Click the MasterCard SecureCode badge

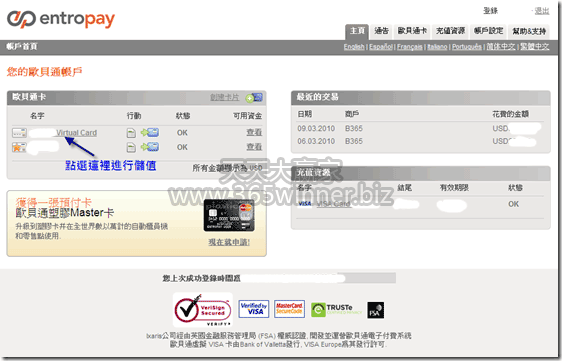289,309
